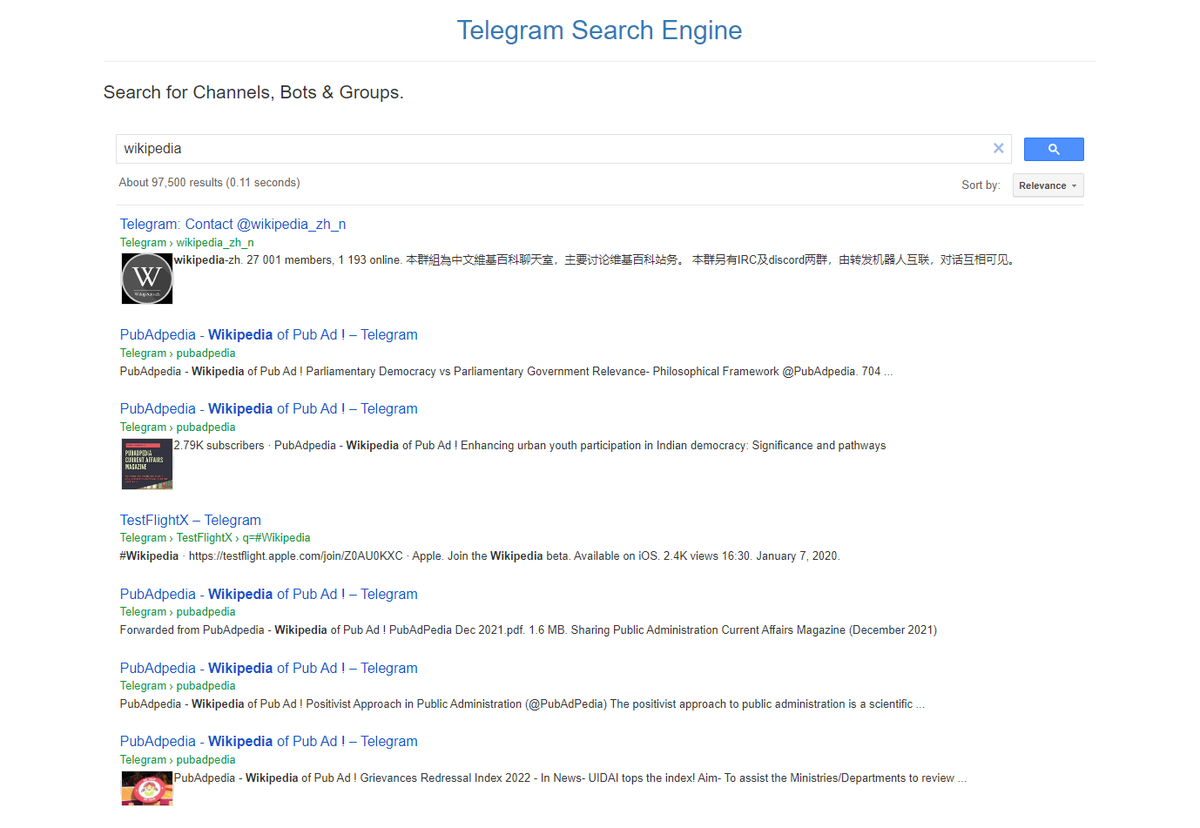Clear the search box with the X icon
This screenshot has width=1200, height=828.
[998, 148]
